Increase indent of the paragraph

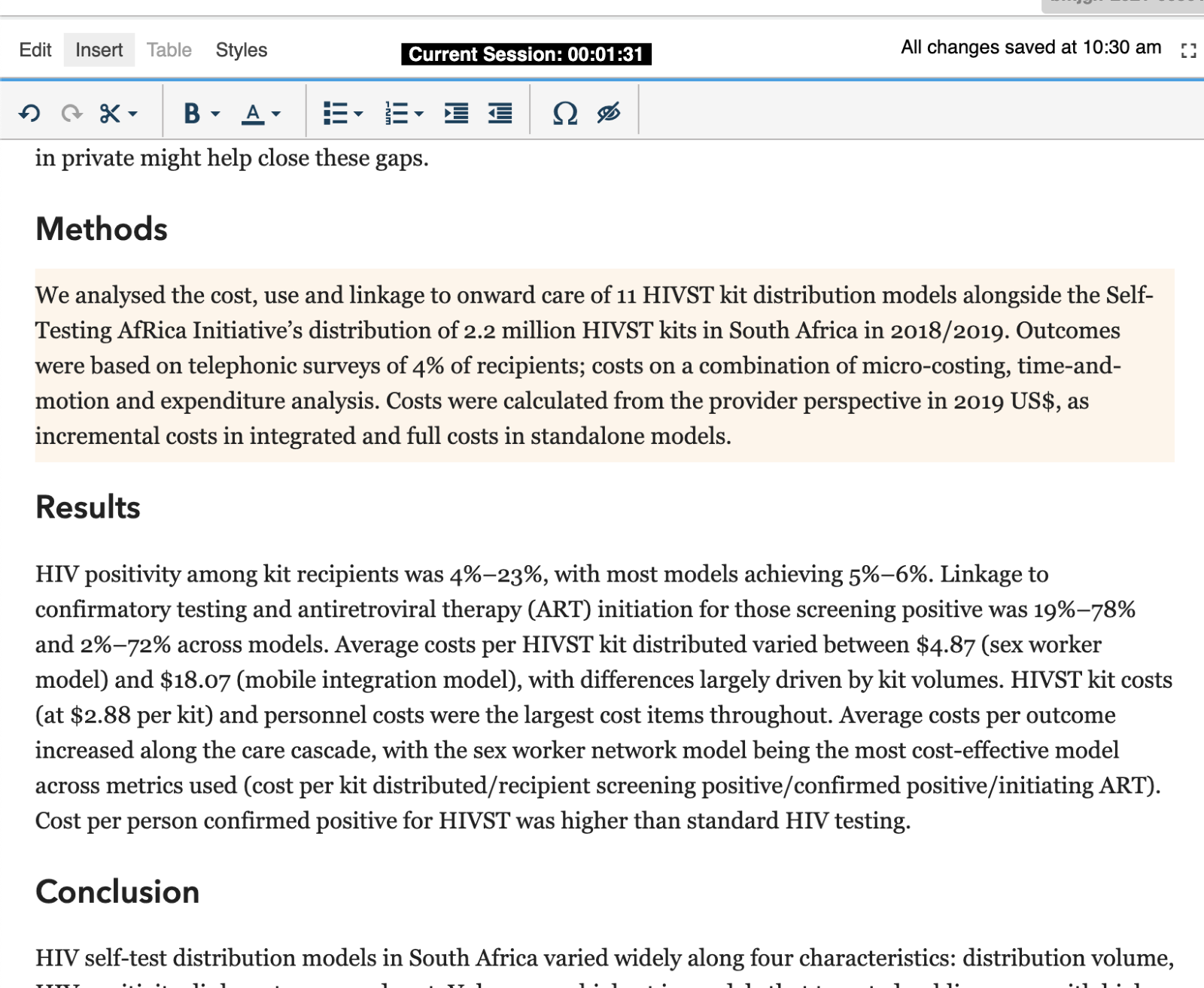(x=456, y=114)
